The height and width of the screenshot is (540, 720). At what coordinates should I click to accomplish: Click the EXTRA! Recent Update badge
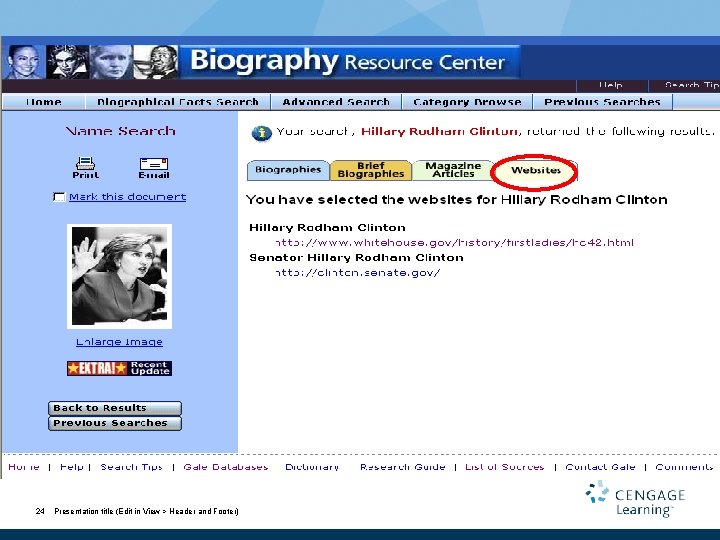tap(119, 368)
